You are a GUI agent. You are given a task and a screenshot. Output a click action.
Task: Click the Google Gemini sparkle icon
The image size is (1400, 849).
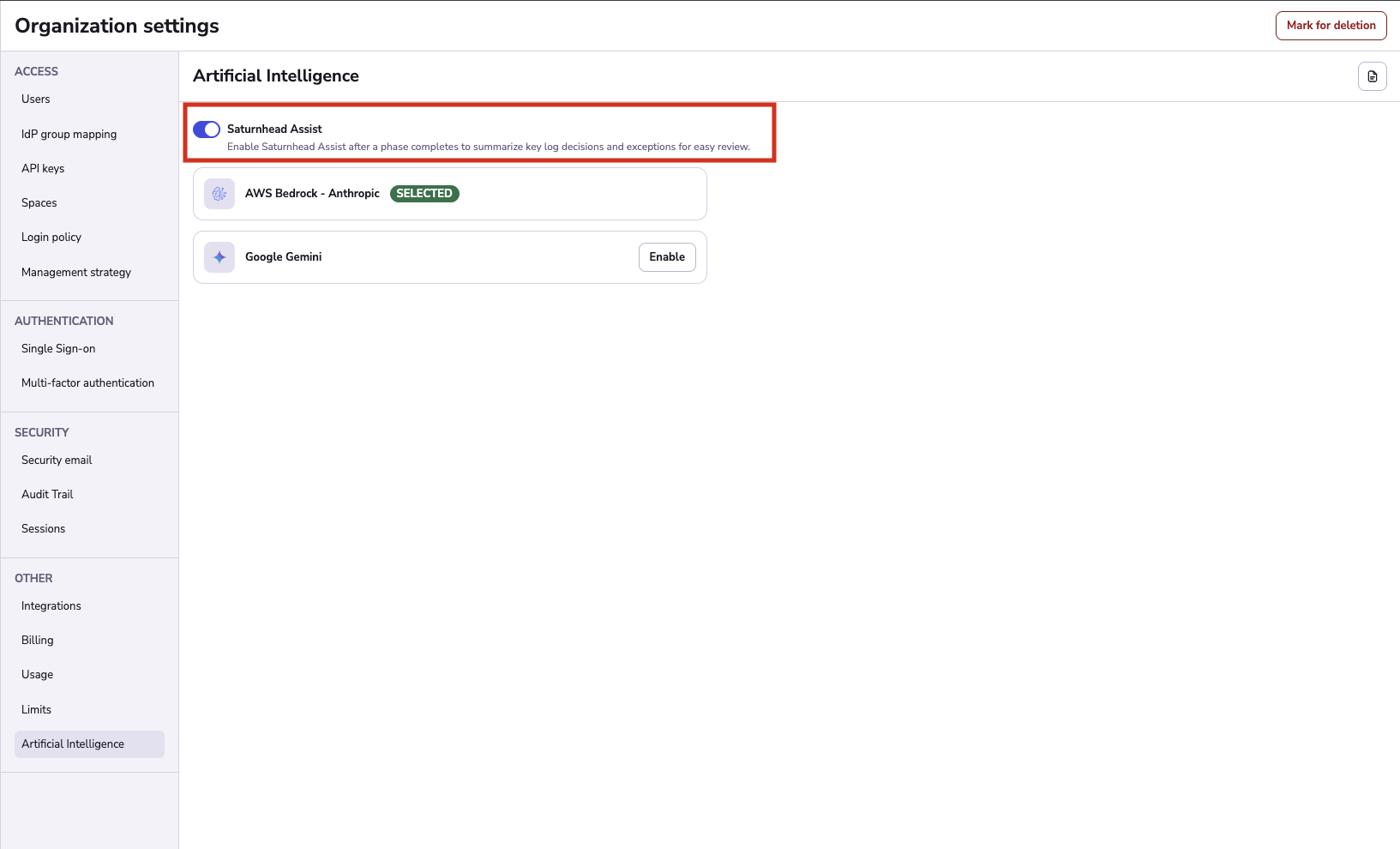[219, 256]
